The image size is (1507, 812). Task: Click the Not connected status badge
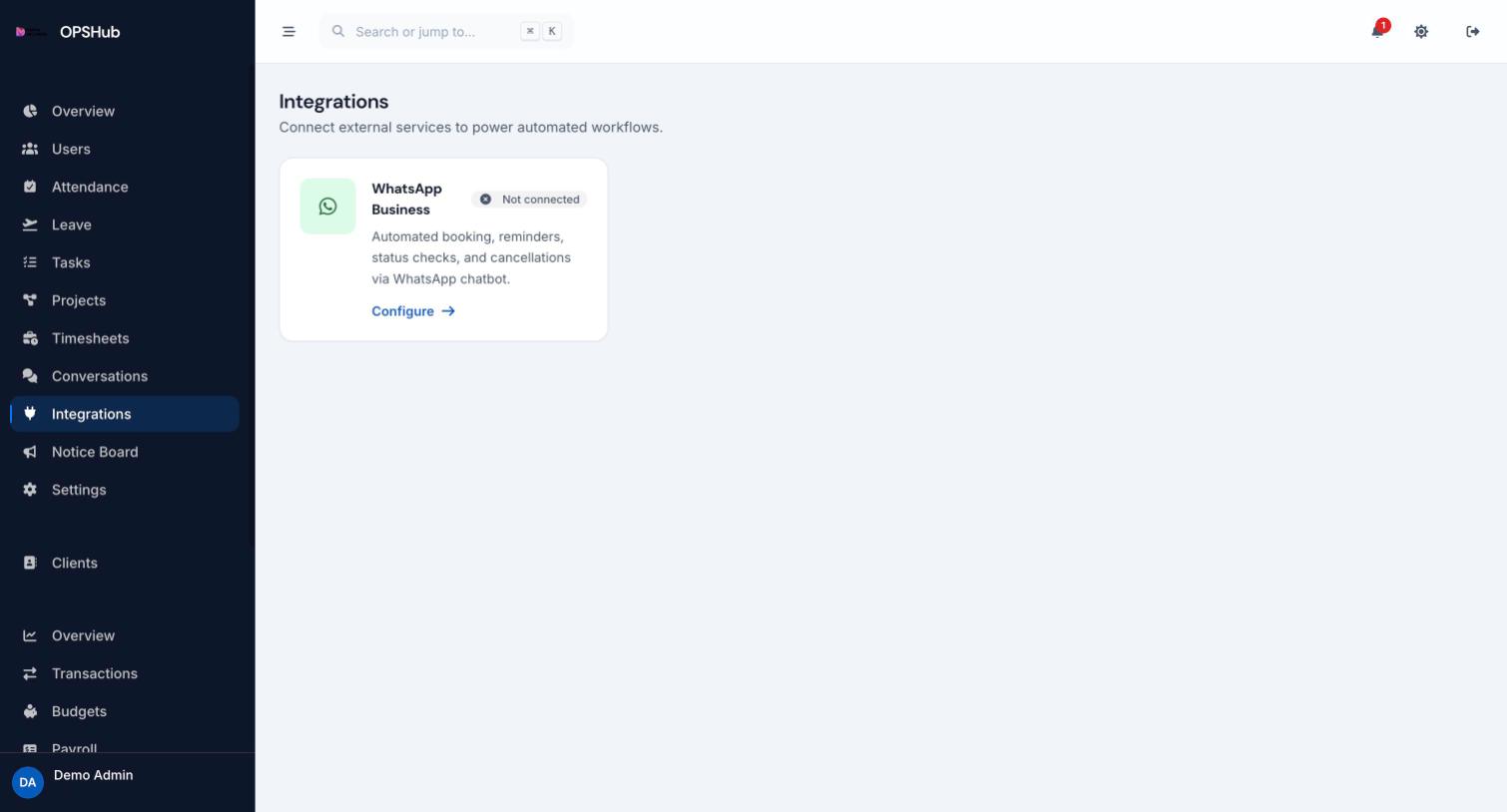[530, 200]
